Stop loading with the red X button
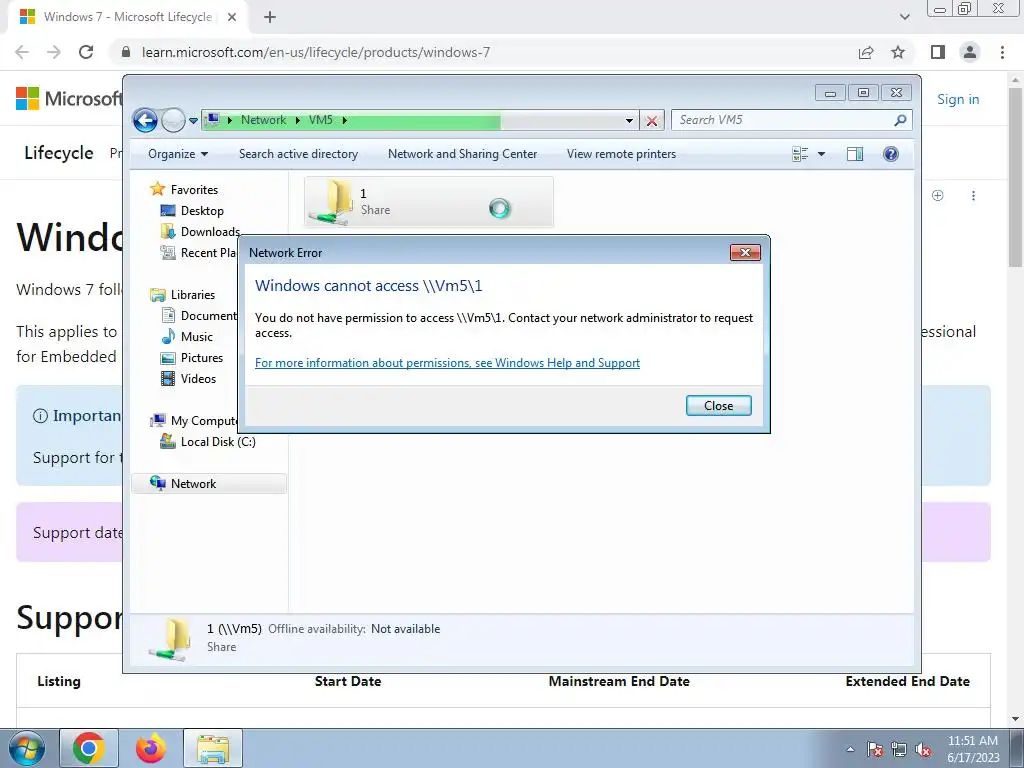 pos(652,120)
